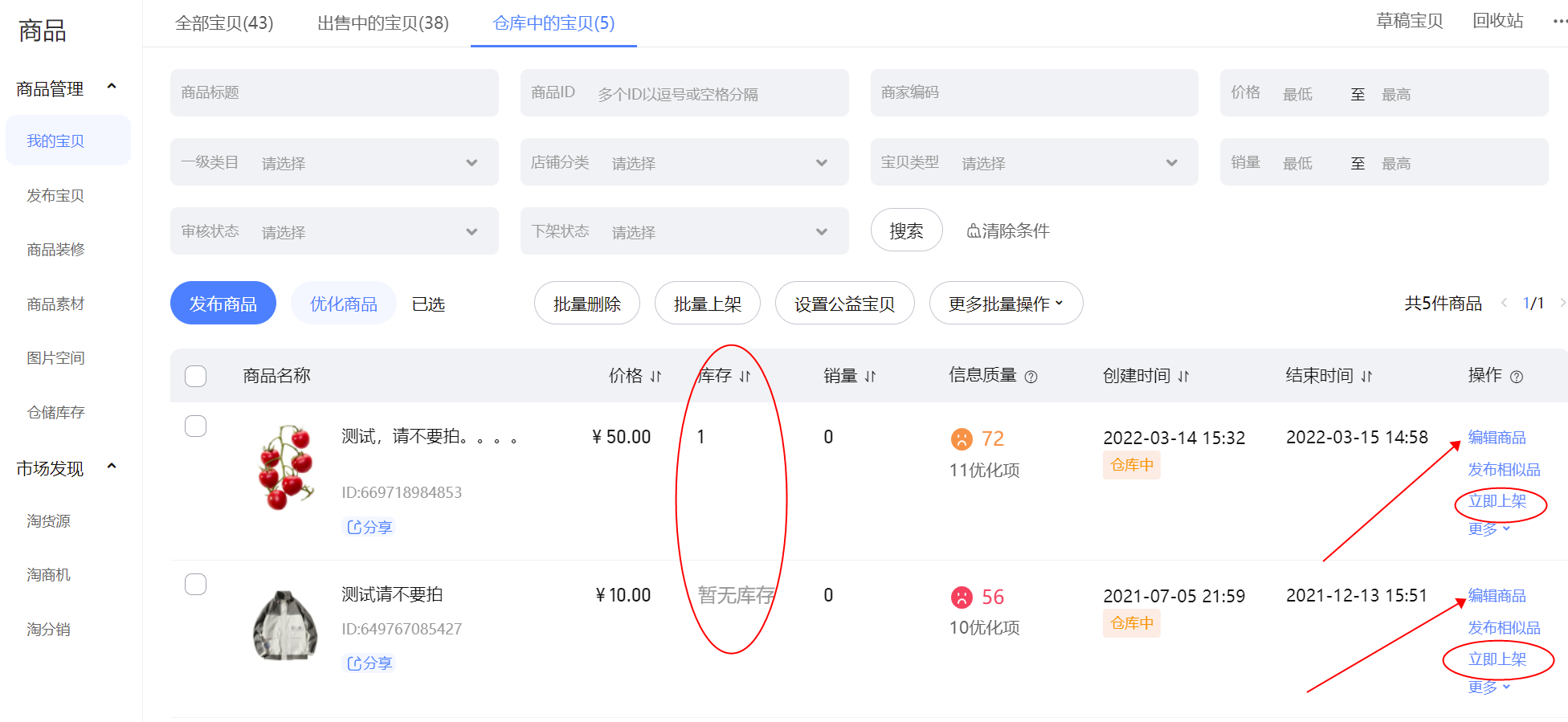Sort product table by 销量 sort icon

click(870, 376)
